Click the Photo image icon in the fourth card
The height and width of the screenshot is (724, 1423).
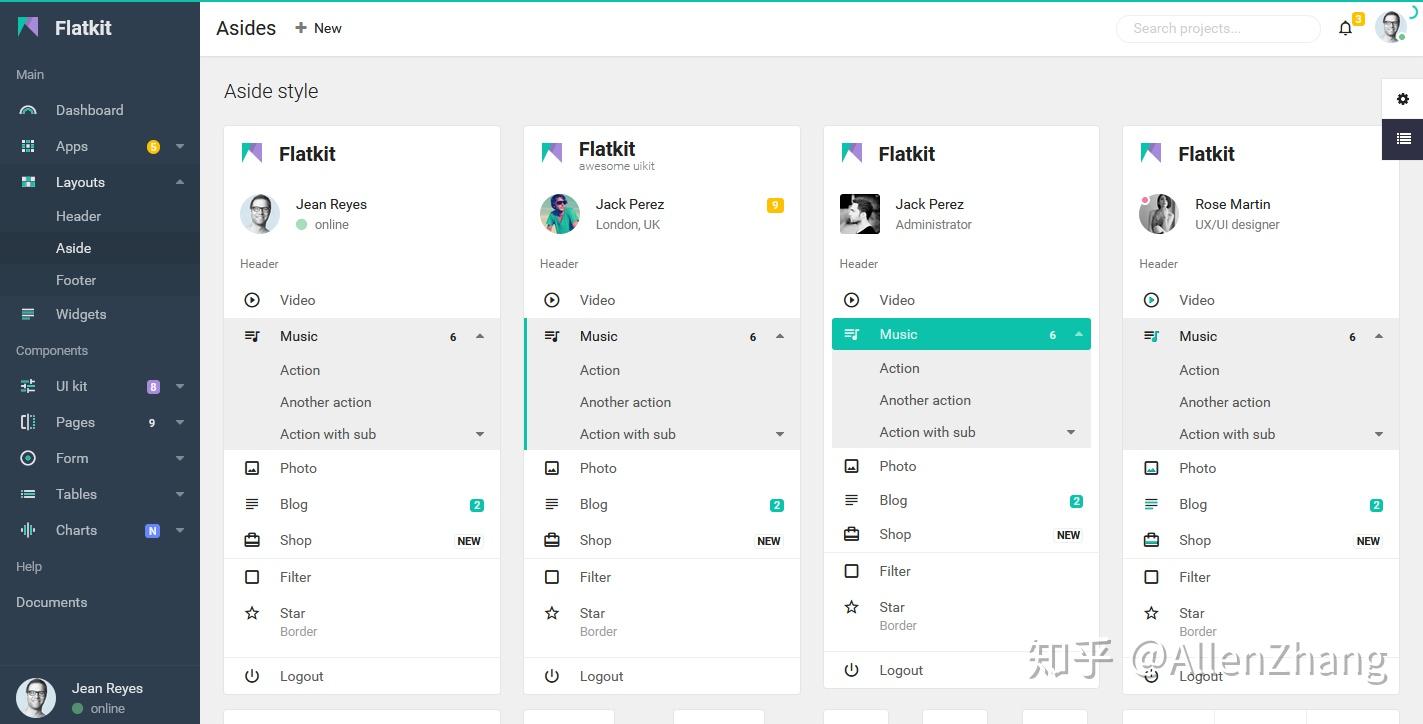click(1152, 468)
